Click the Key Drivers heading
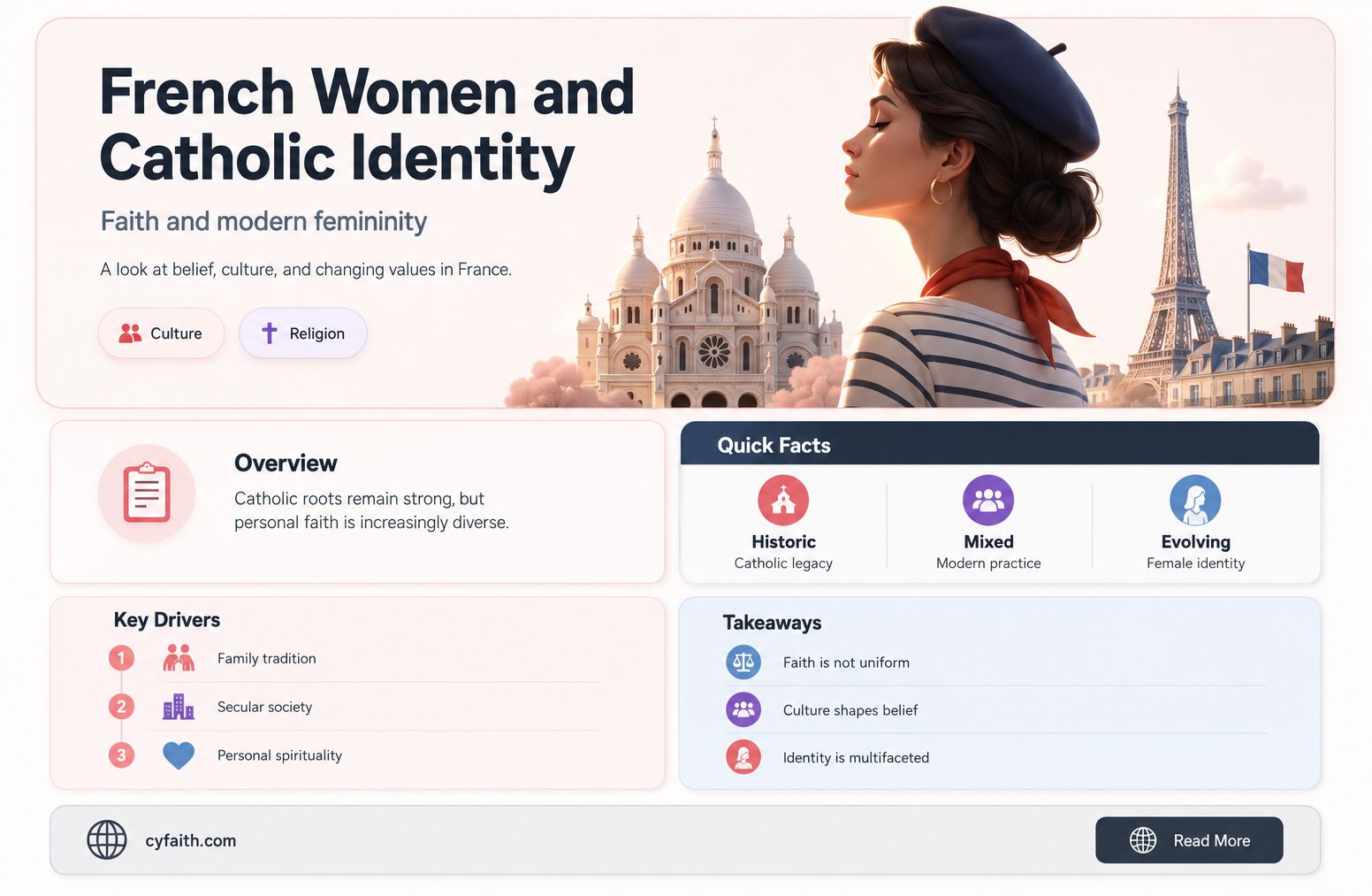This screenshot has height=896, width=1372. tap(166, 619)
